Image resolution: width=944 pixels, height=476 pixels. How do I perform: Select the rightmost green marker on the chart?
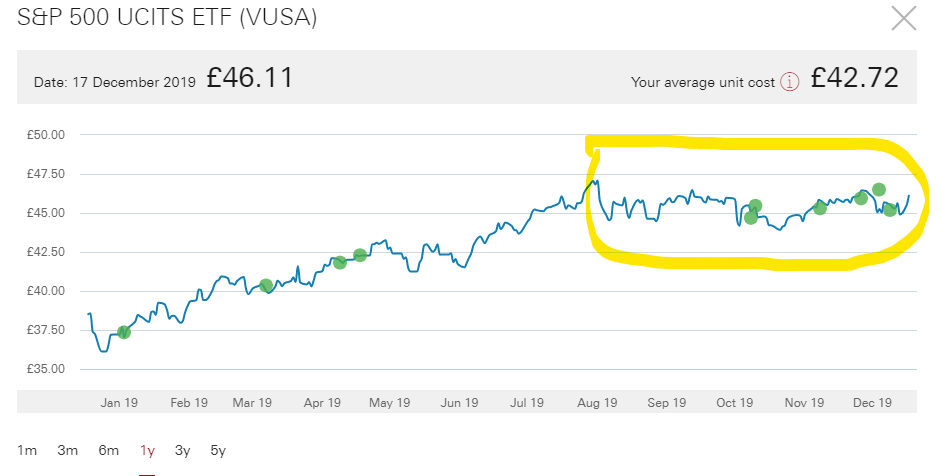coord(890,209)
